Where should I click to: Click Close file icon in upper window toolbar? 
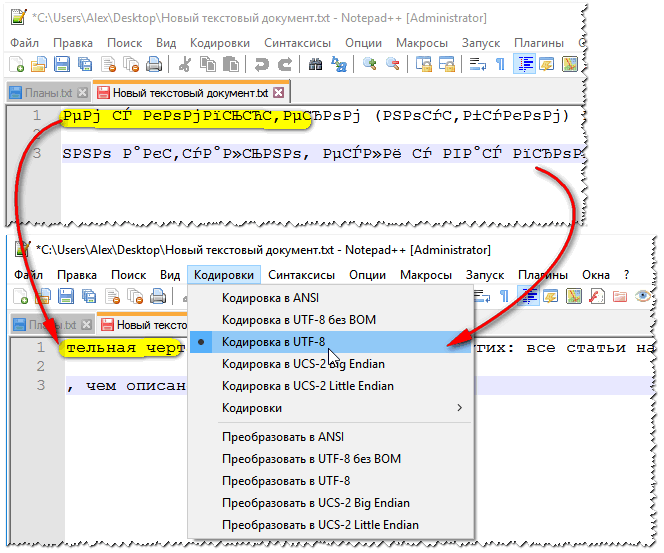pos(108,64)
